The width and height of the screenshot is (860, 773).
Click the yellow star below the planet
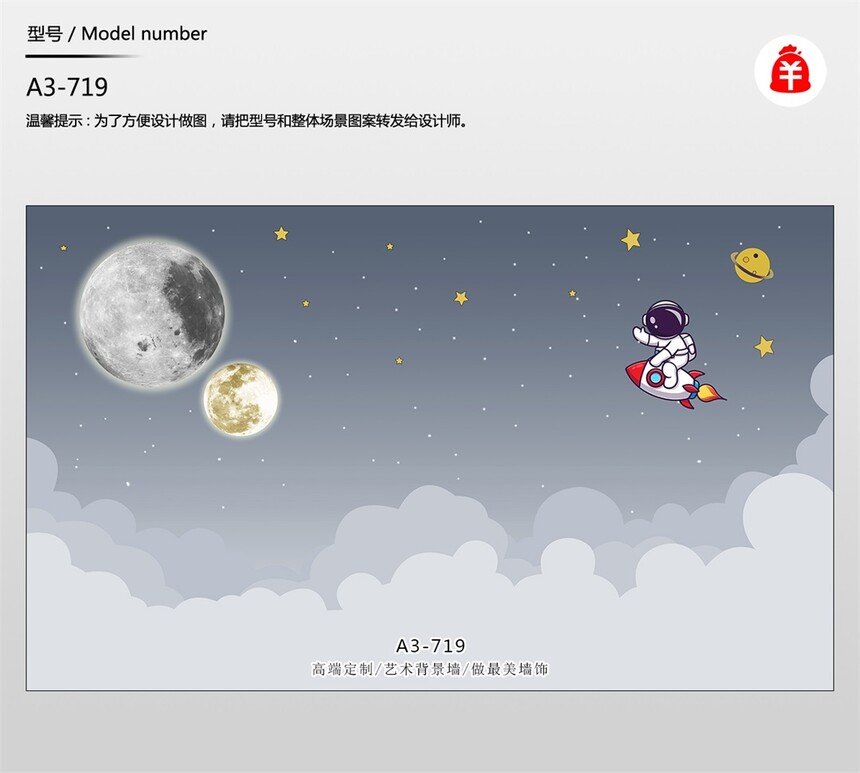(x=764, y=346)
